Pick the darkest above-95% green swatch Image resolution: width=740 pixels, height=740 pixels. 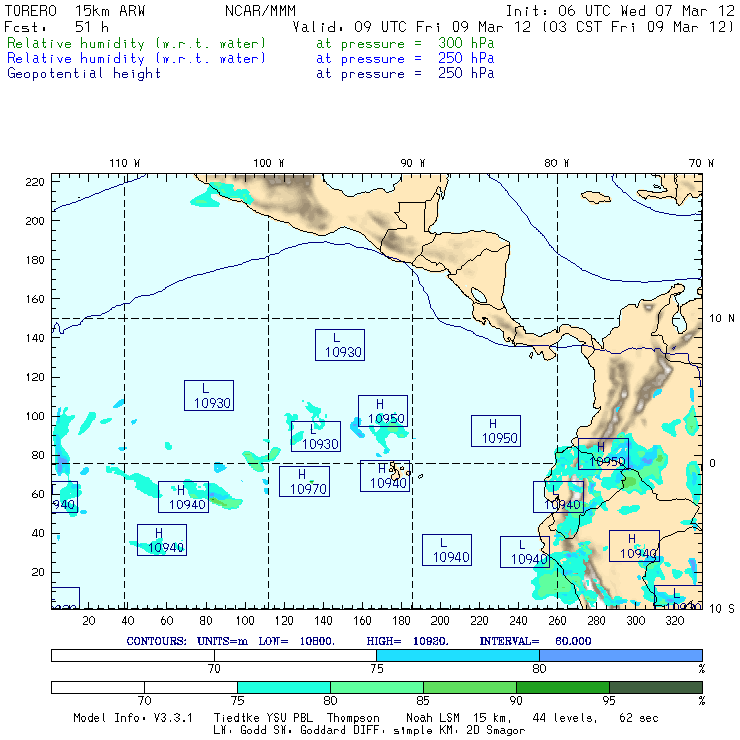pos(656,687)
